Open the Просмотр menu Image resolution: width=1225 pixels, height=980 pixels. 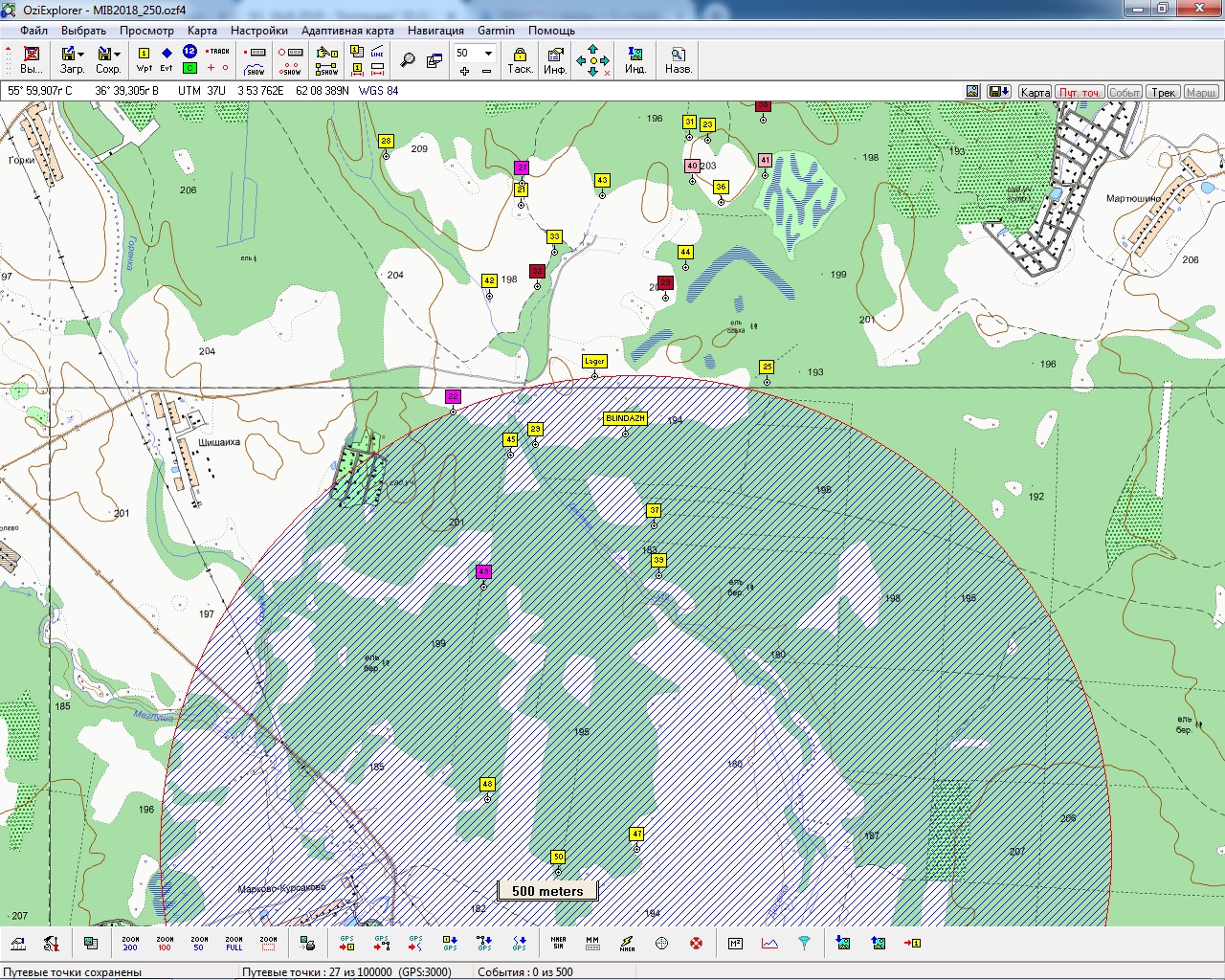(146, 31)
